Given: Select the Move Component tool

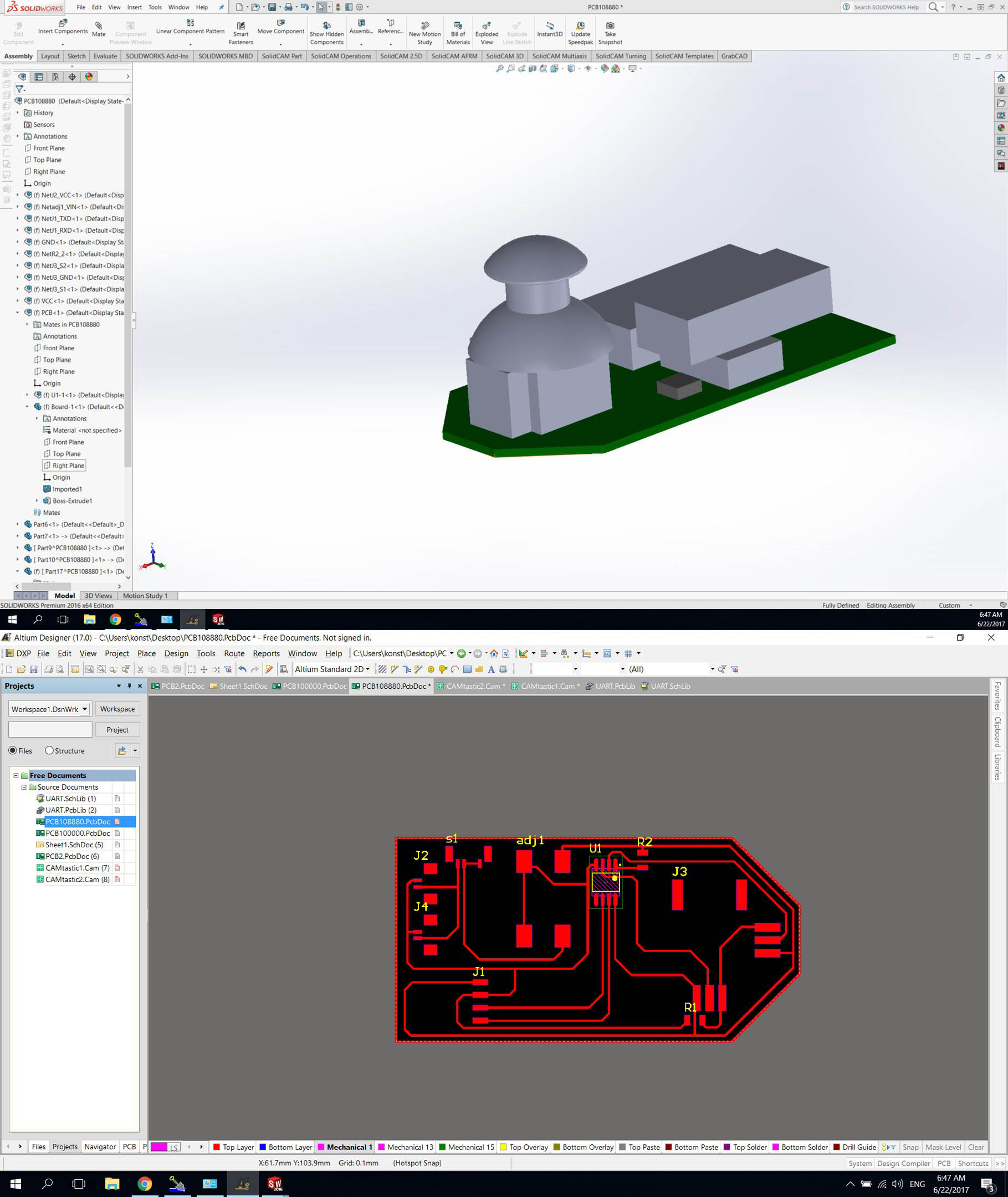Looking at the screenshot, I should pyautogui.click(x=280, y=27).
